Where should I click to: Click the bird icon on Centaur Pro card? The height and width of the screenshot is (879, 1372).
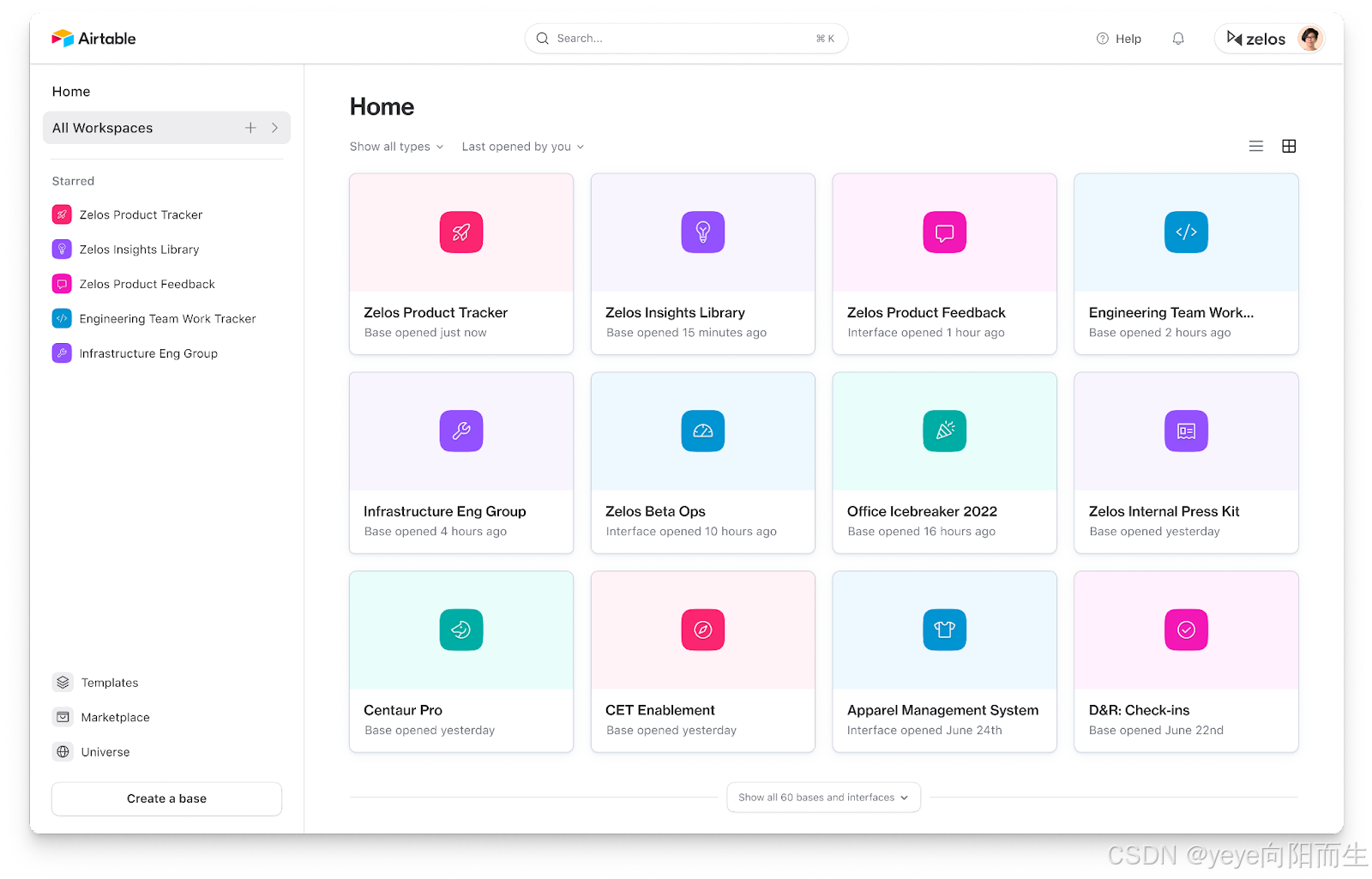point(461,630)
